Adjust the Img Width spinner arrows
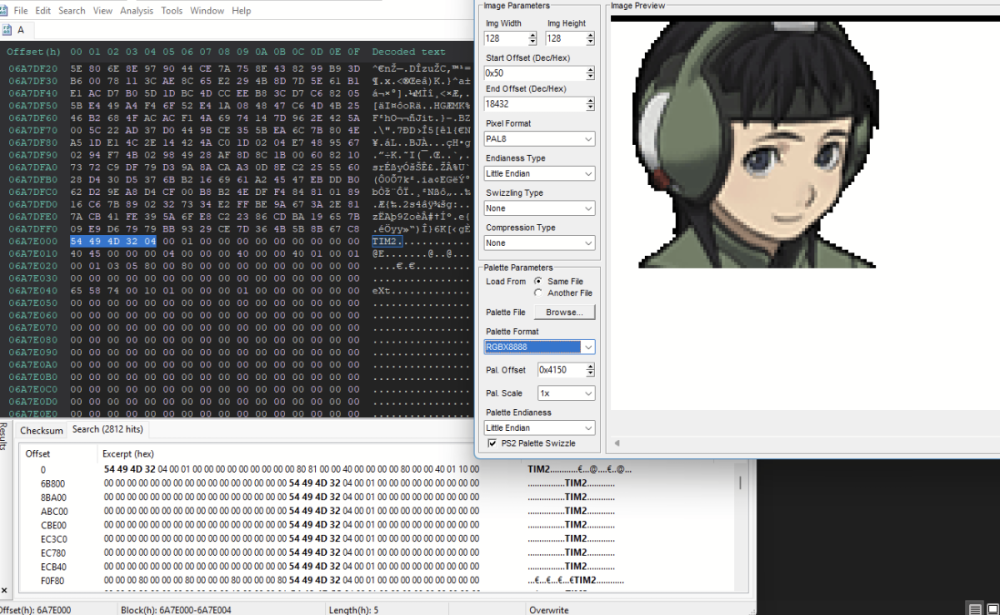Image resolution: width=1000 pixels, height=615 pixels. pos(533,38)
